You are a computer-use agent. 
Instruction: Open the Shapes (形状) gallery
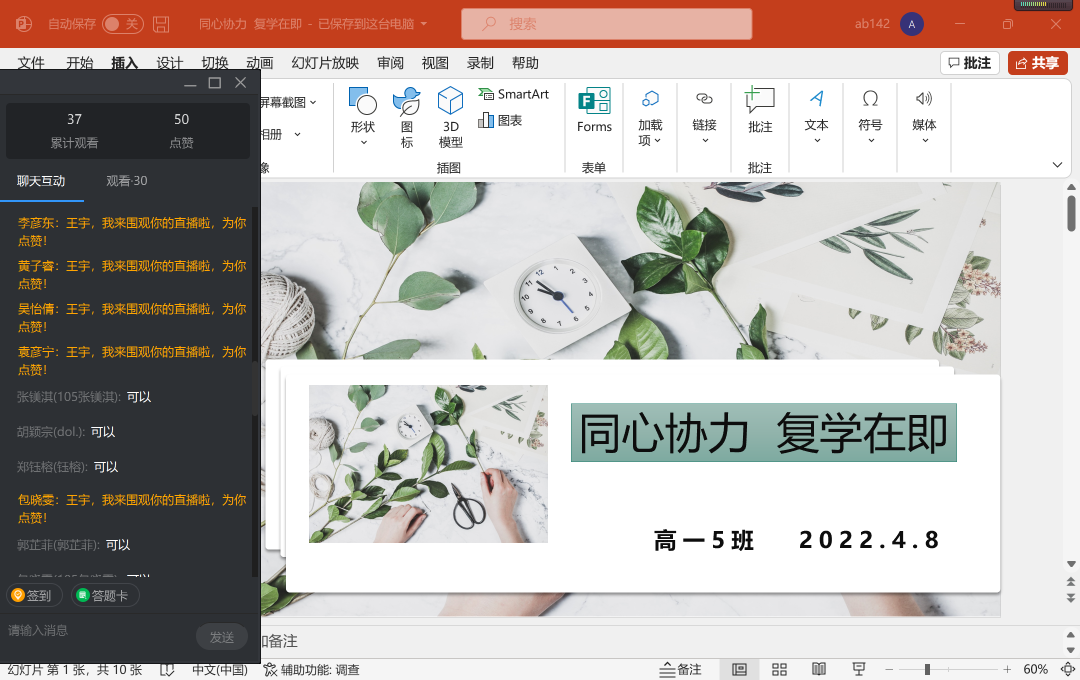363,116
